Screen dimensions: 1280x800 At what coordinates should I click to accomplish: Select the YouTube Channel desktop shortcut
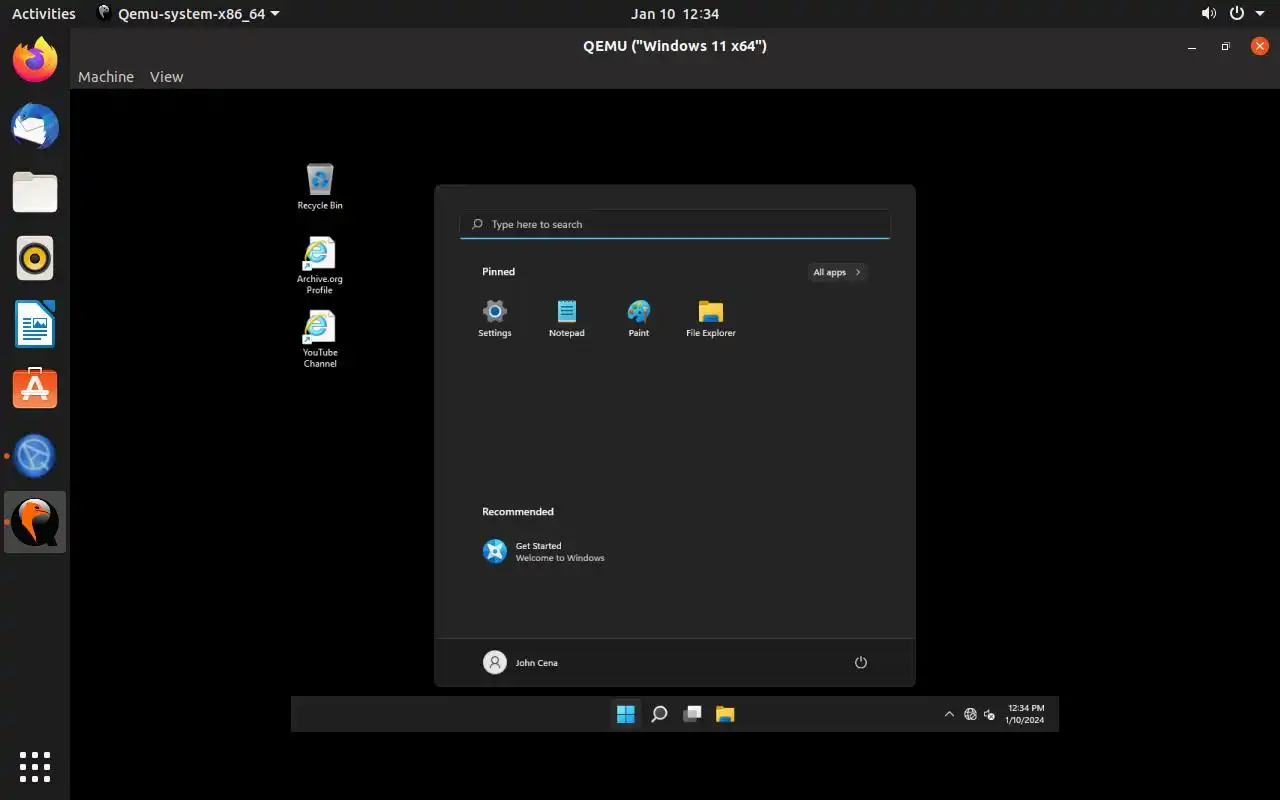click(x=320, y=340)
